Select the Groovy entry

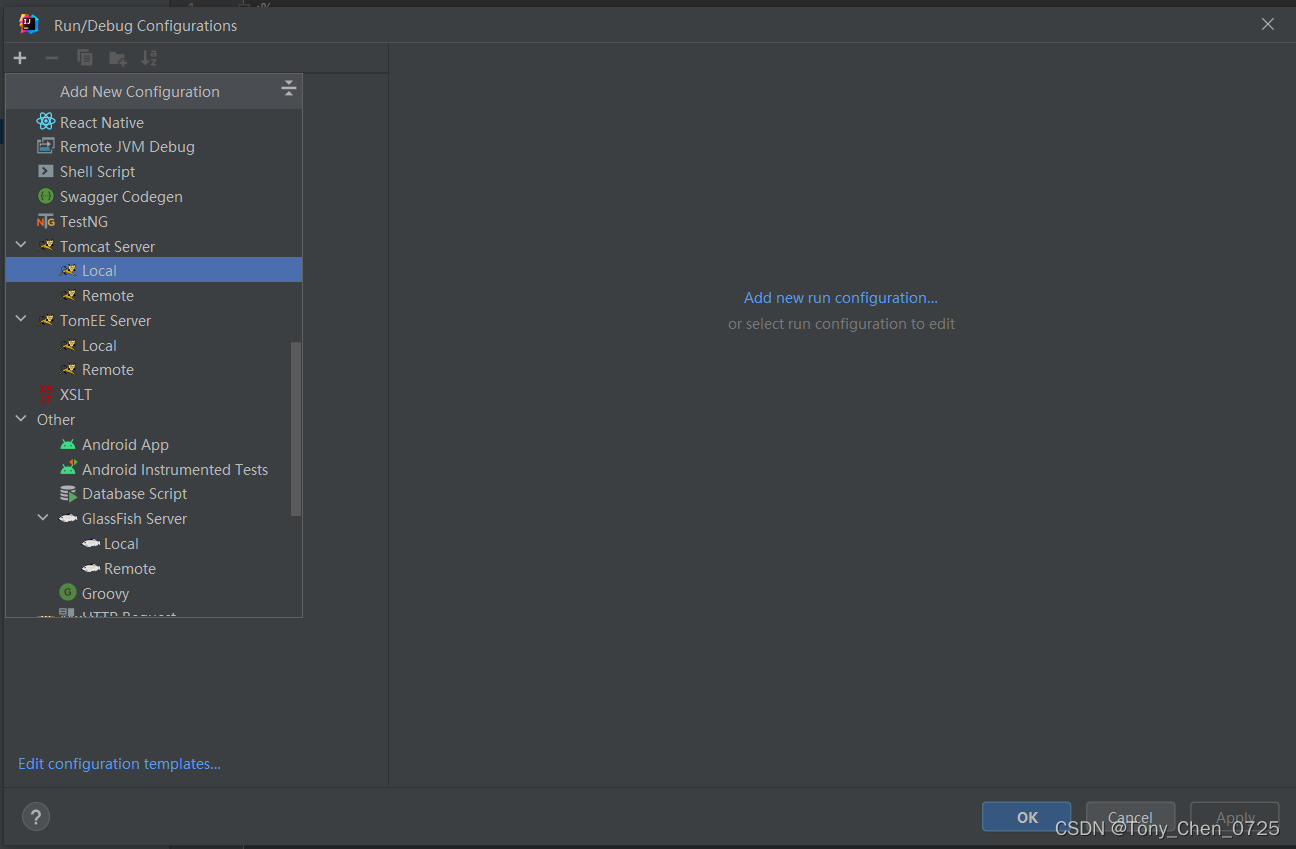pos(154,593)
